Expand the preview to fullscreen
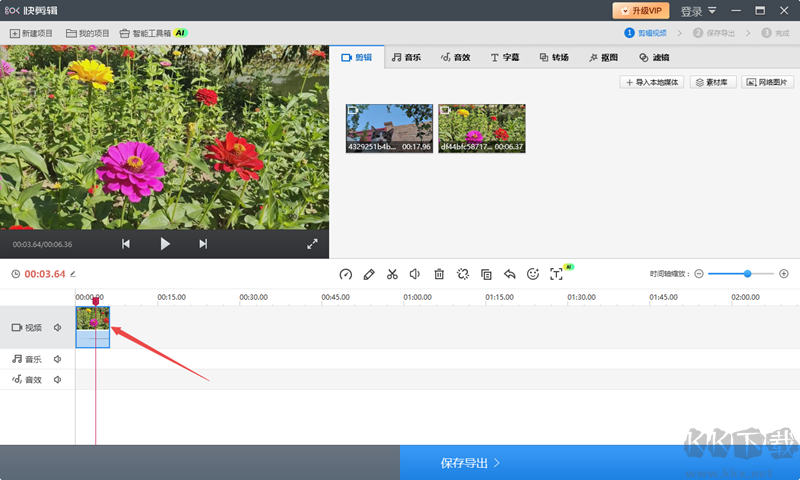 click(312, 244)
